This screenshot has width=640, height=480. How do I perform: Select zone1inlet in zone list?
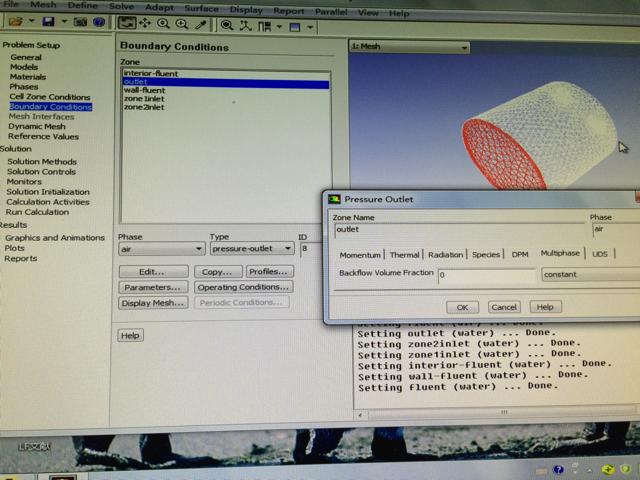[226, 99]
